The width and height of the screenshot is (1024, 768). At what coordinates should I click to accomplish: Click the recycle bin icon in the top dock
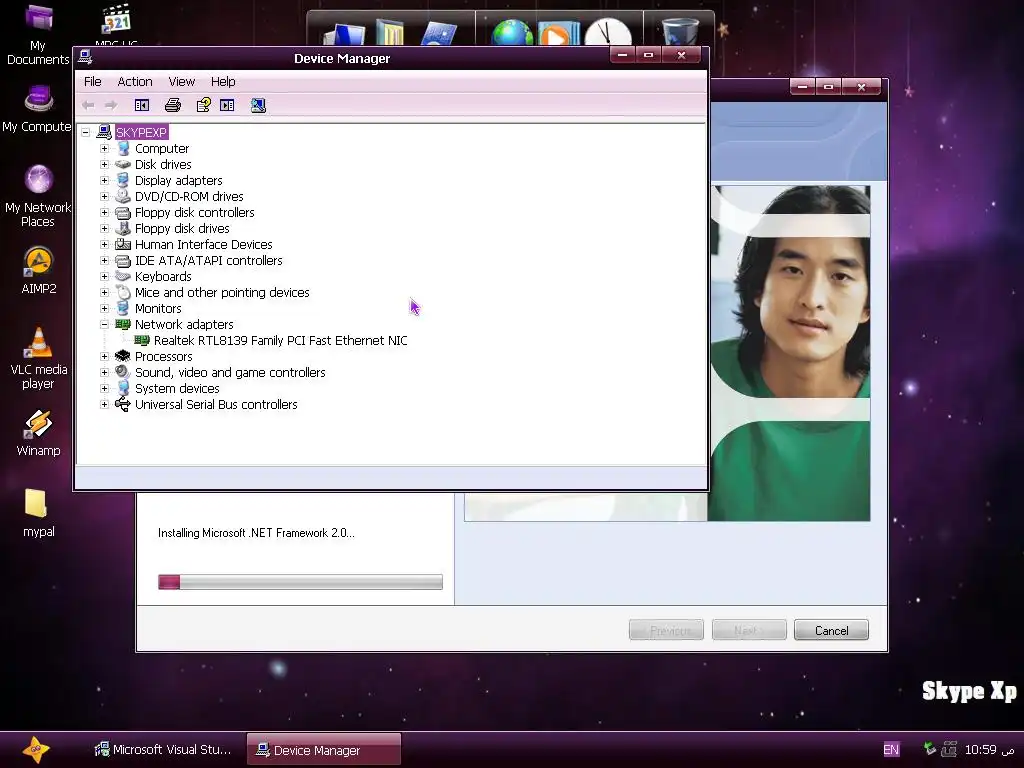click(679, 31)
